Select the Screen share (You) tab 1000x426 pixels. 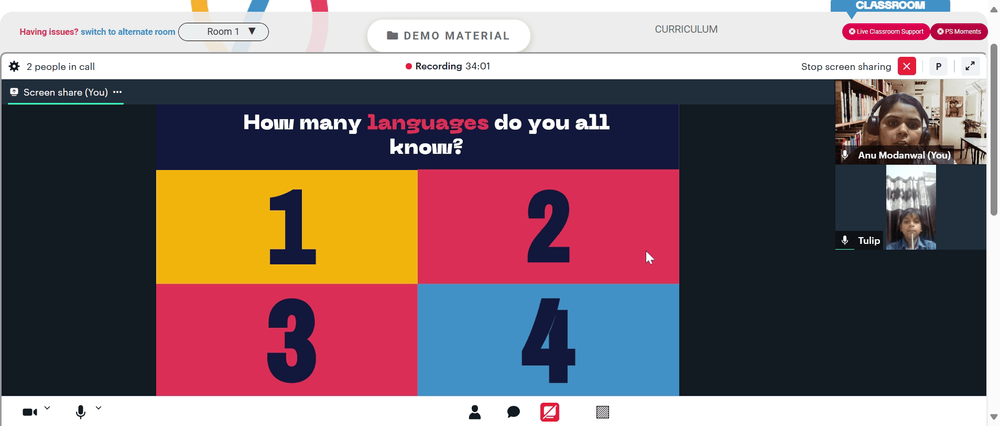(65, 92)
